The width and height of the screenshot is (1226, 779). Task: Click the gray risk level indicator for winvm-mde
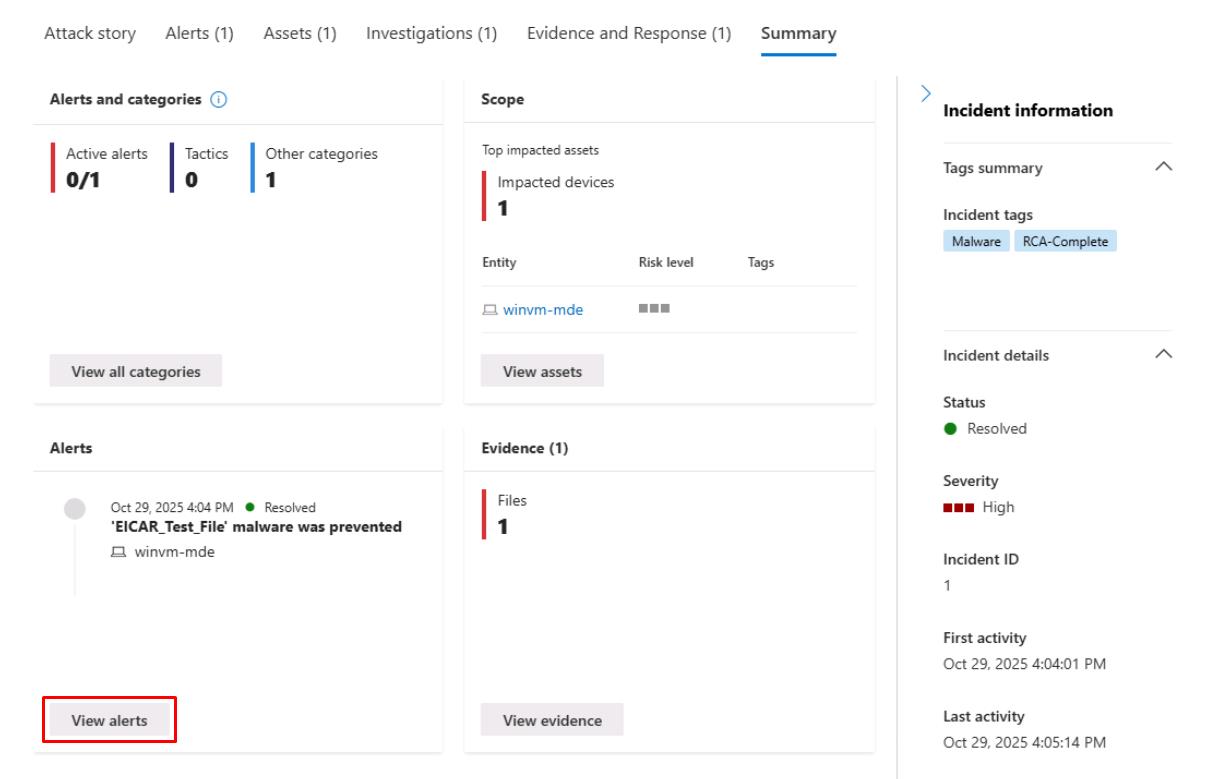pos(653,309)
